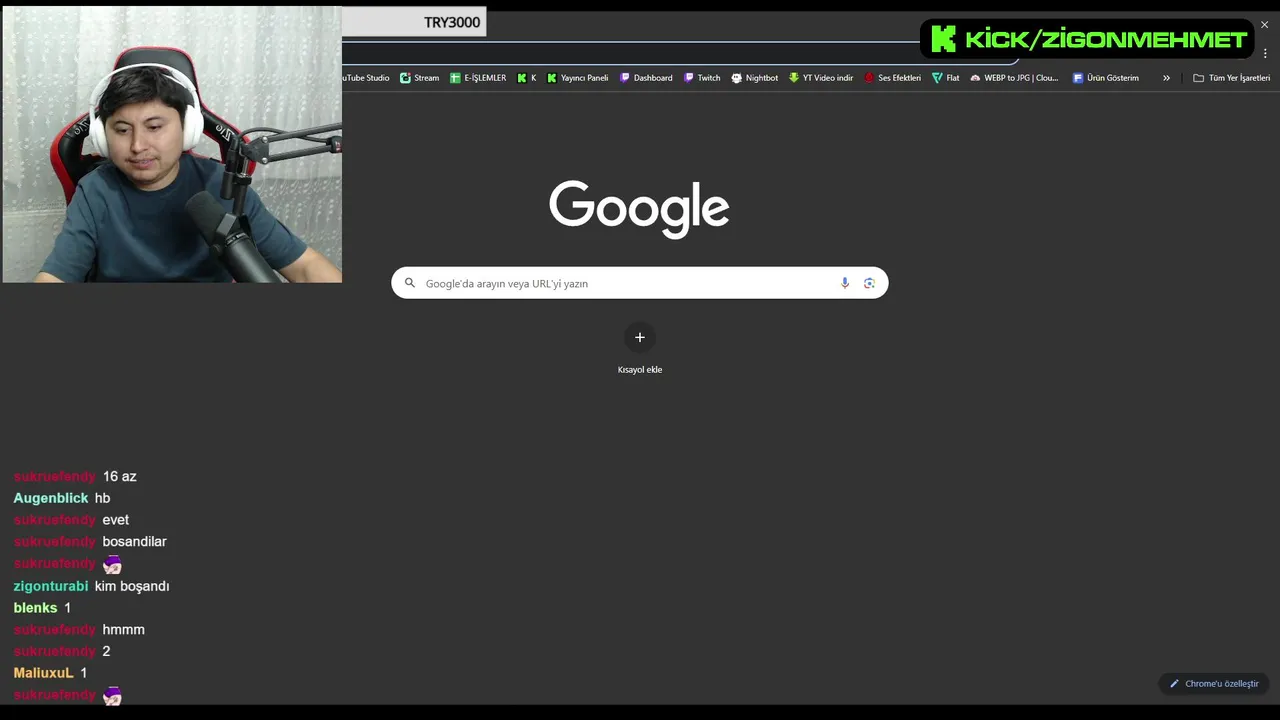Image resolution: width=1280 pixels, height=720 pixels.
Task: Open the E-İŞLEMLER bookmark
Action: coord(478,78)
